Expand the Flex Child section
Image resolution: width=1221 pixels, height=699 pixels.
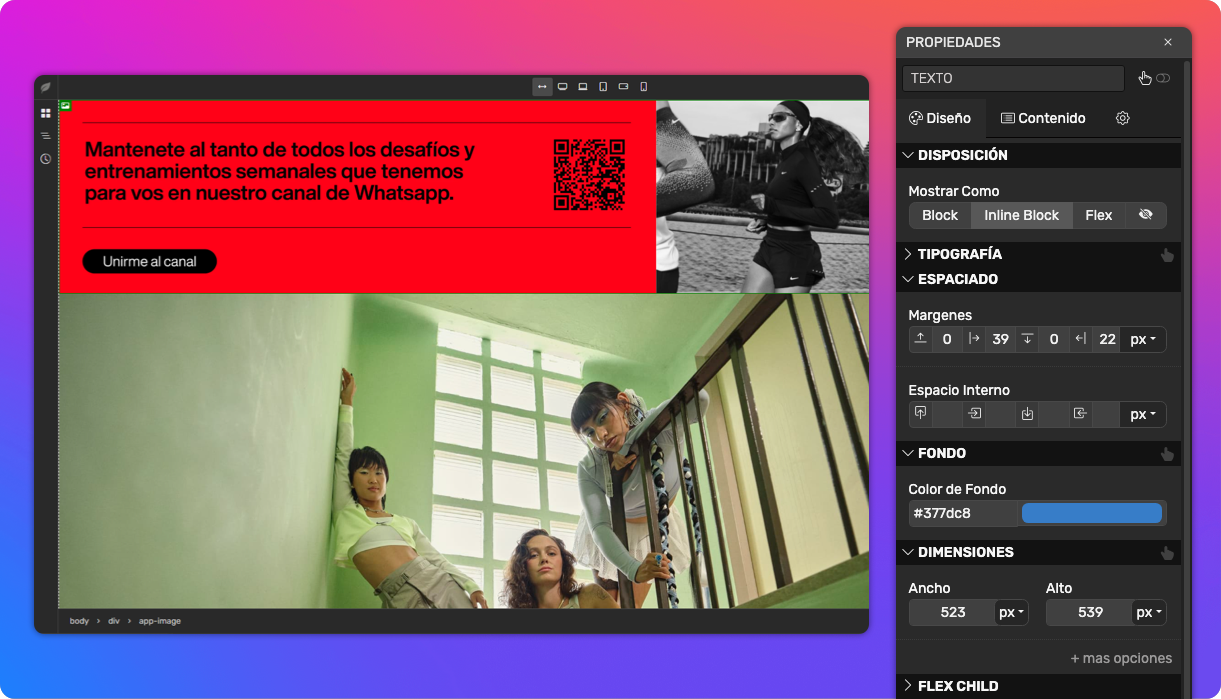(x=1038, y=686)
